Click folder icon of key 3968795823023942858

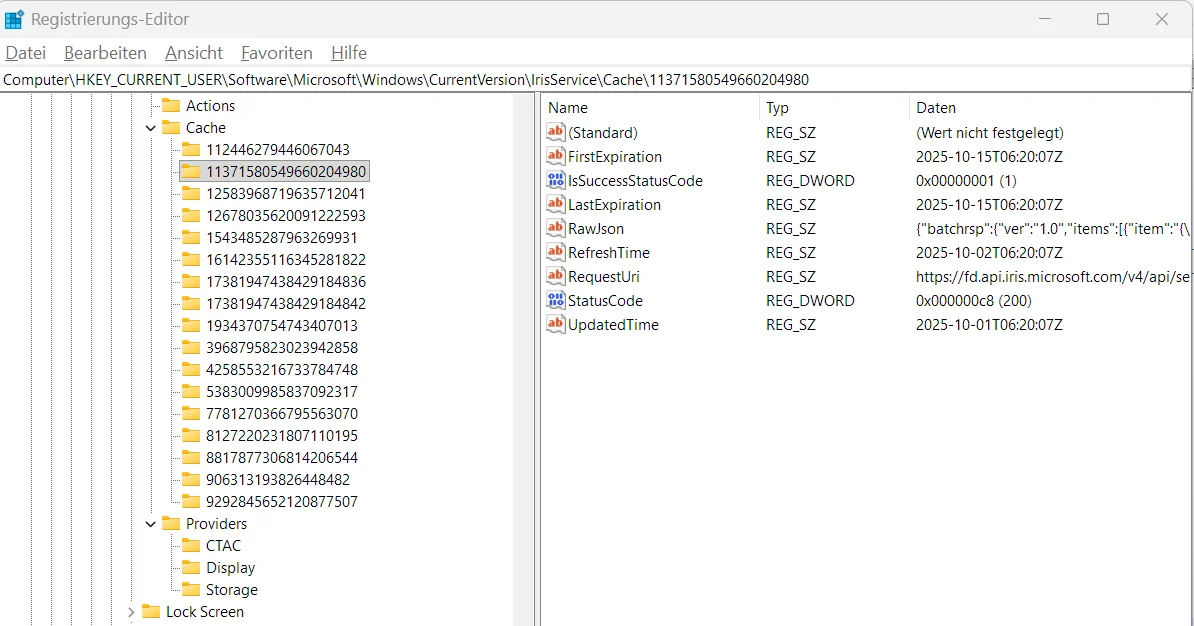click(x=191, y=348)
